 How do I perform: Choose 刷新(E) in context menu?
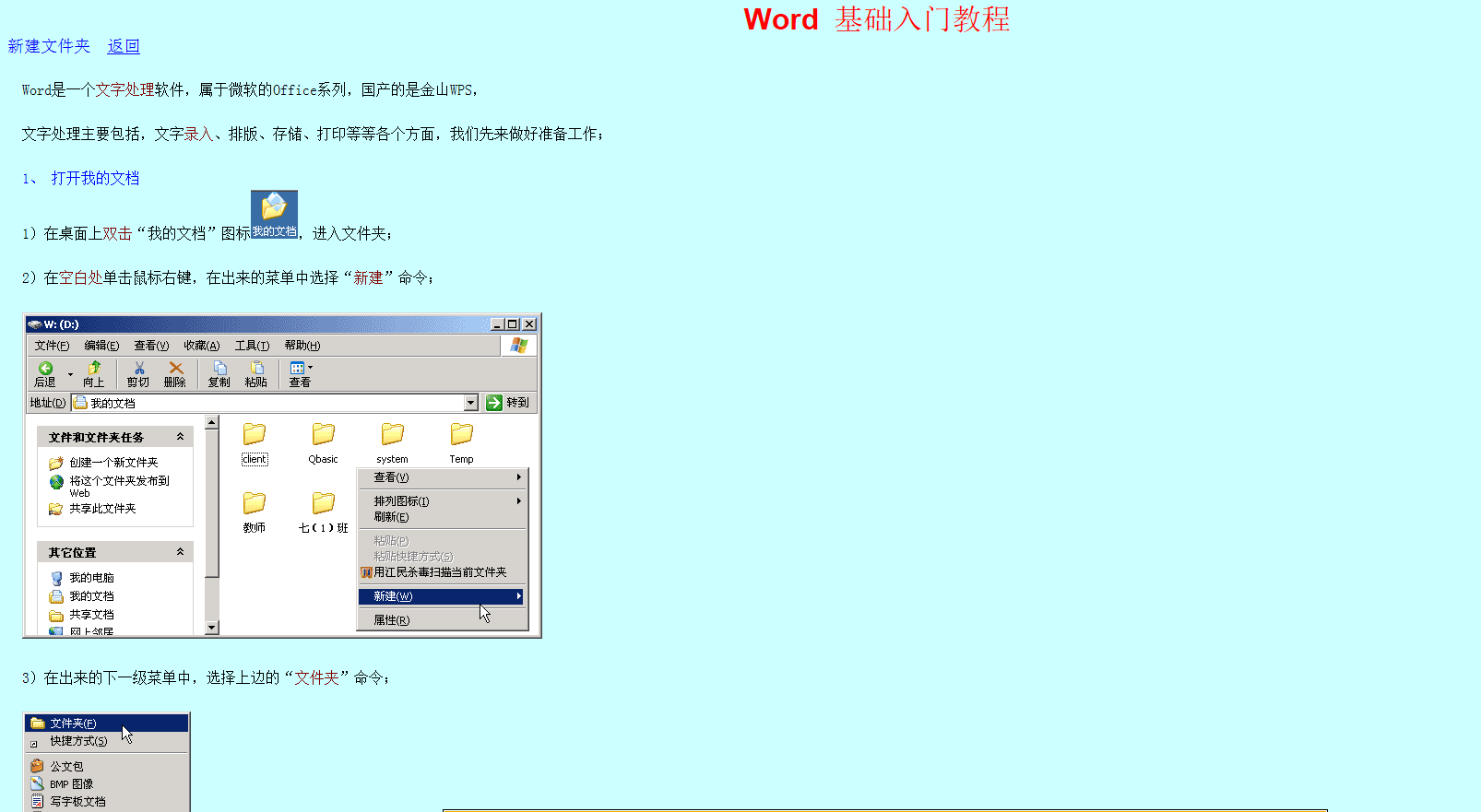[x=442, y=517]
